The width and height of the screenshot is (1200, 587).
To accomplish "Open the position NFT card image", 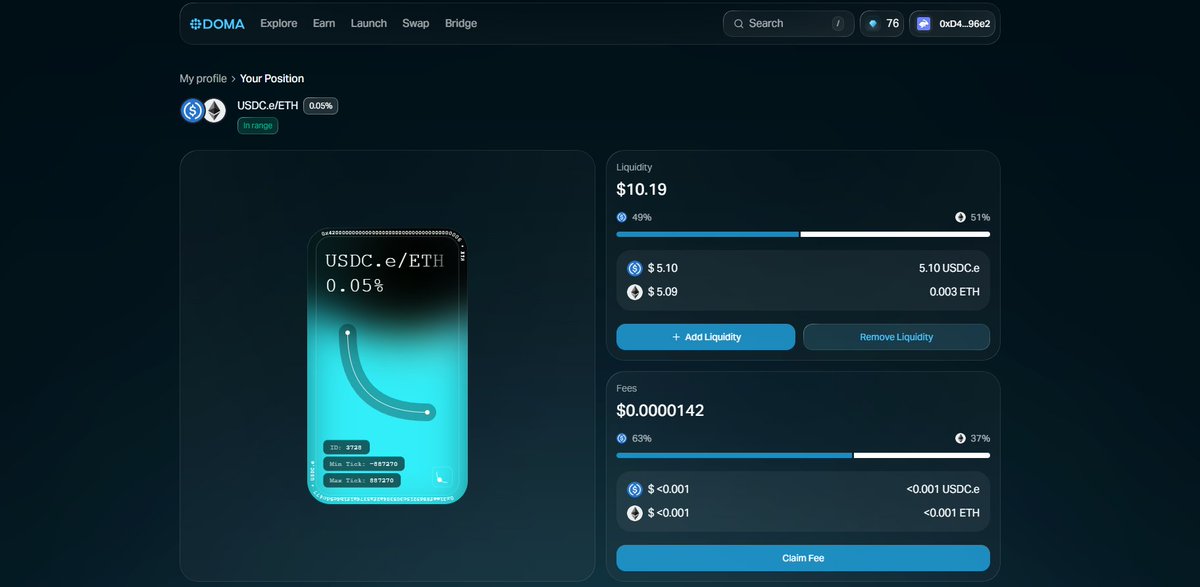I will pyautogui.click(x=387, y=366).
